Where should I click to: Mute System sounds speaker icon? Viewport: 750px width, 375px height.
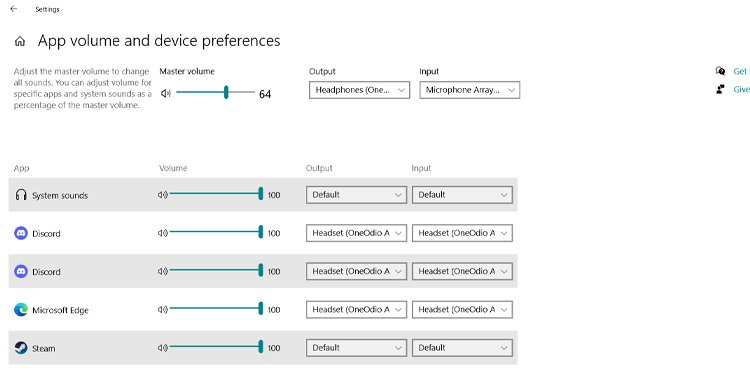(163, 195)
